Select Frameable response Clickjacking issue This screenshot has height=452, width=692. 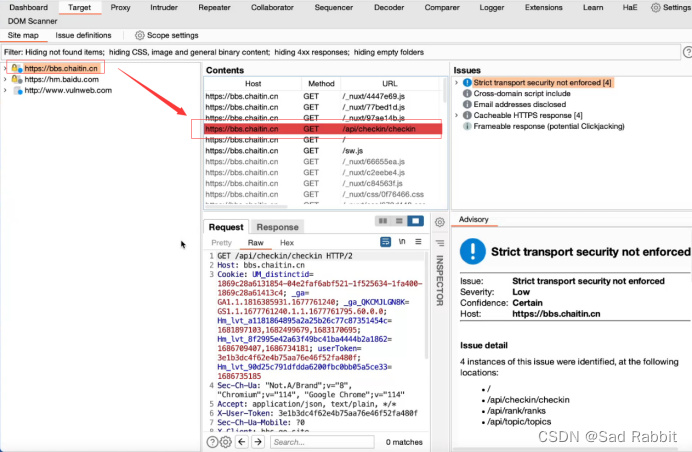pyautogui.click(x=549, y=126)
